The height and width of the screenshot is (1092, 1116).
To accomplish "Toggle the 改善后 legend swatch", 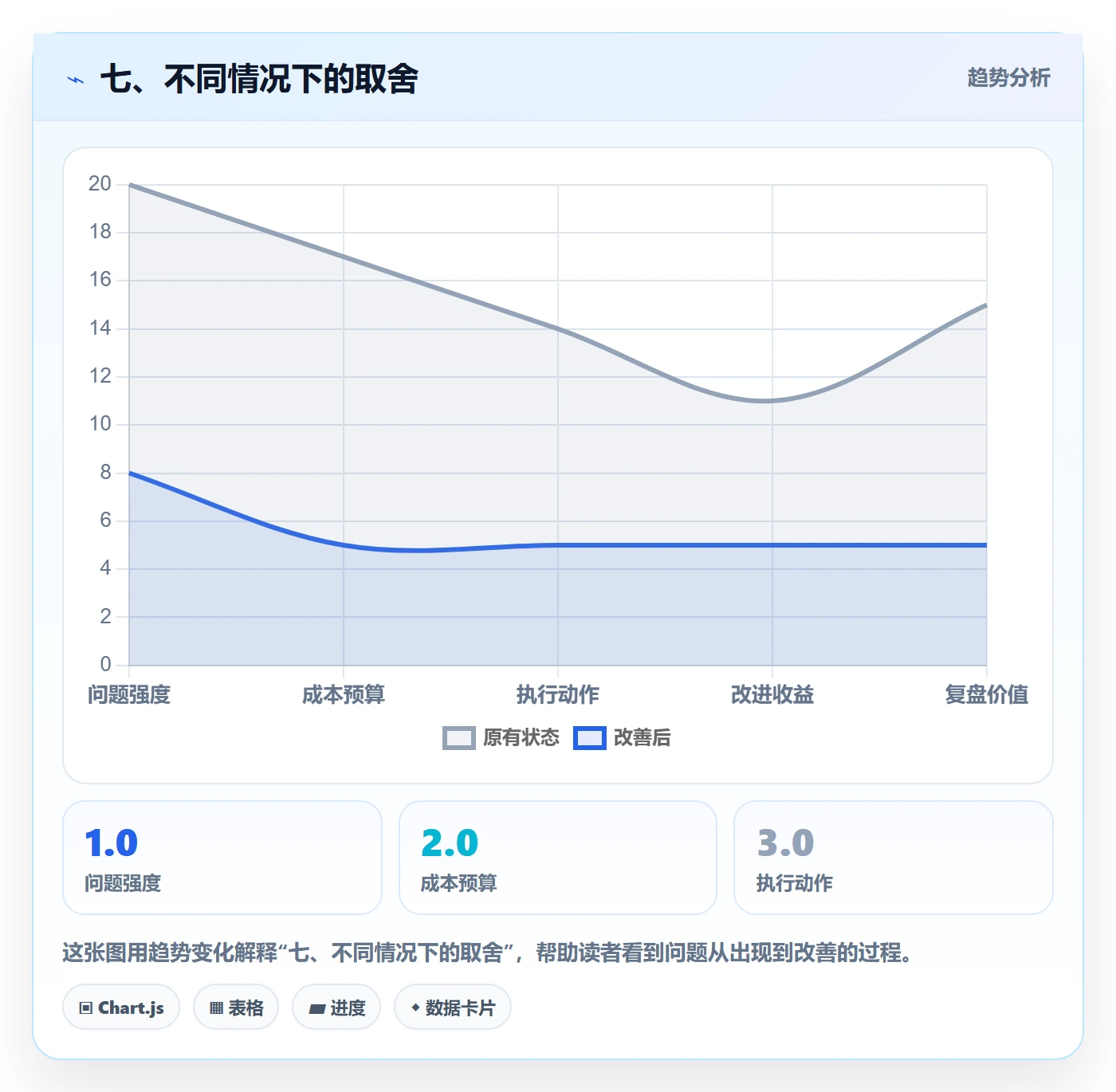I will pyautogui.click(x=589, y=738).
